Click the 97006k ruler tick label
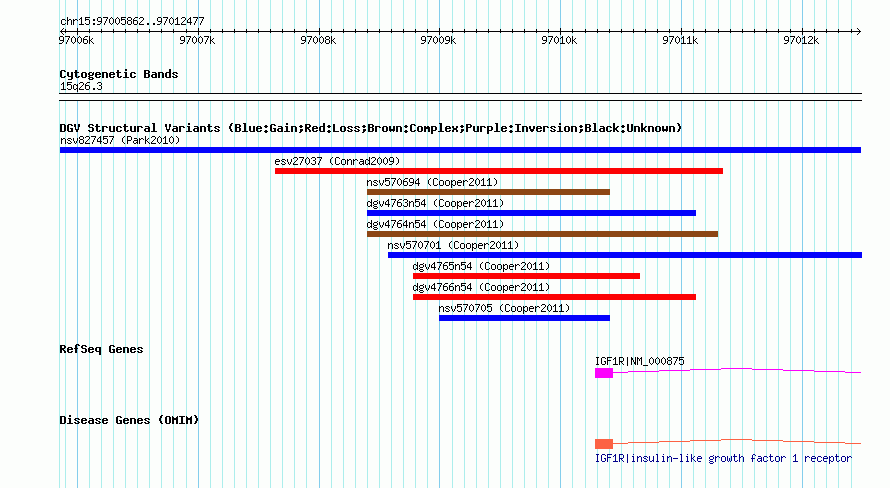The height and width of the screenshot is (488, 890). tap(77, 40)
